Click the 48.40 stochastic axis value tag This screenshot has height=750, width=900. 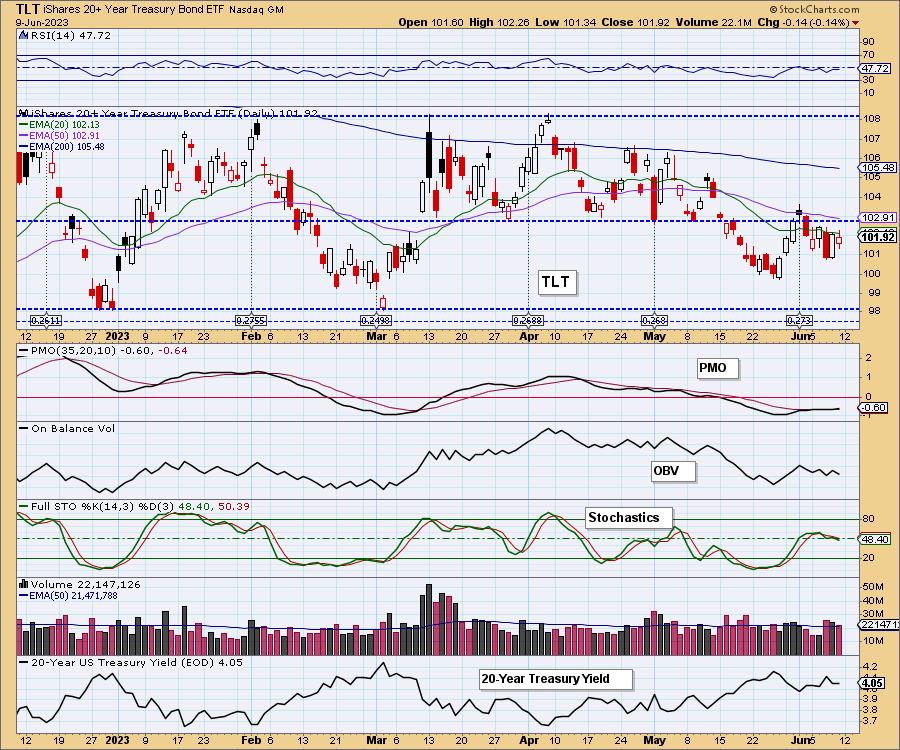[876, 539]
